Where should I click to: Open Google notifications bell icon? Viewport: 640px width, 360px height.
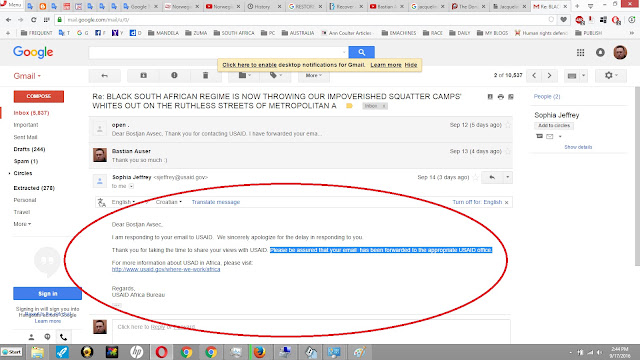[600, 52]
